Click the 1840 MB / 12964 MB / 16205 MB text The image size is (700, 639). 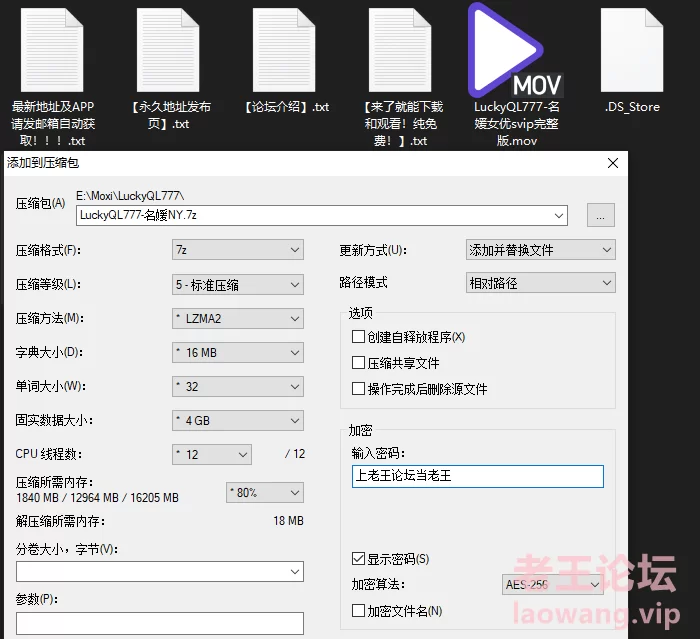[x=97, y=498]
